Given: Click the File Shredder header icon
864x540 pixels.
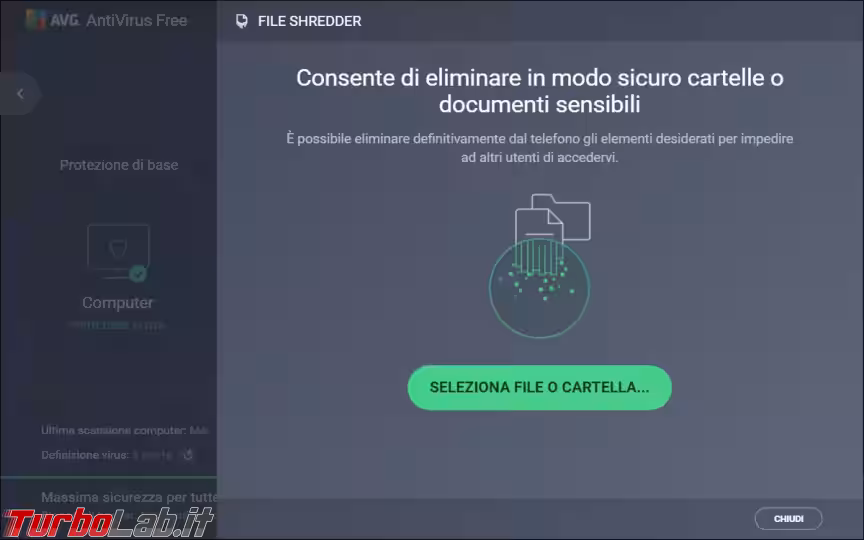Looking at the screenshot, I should (241, 21).
